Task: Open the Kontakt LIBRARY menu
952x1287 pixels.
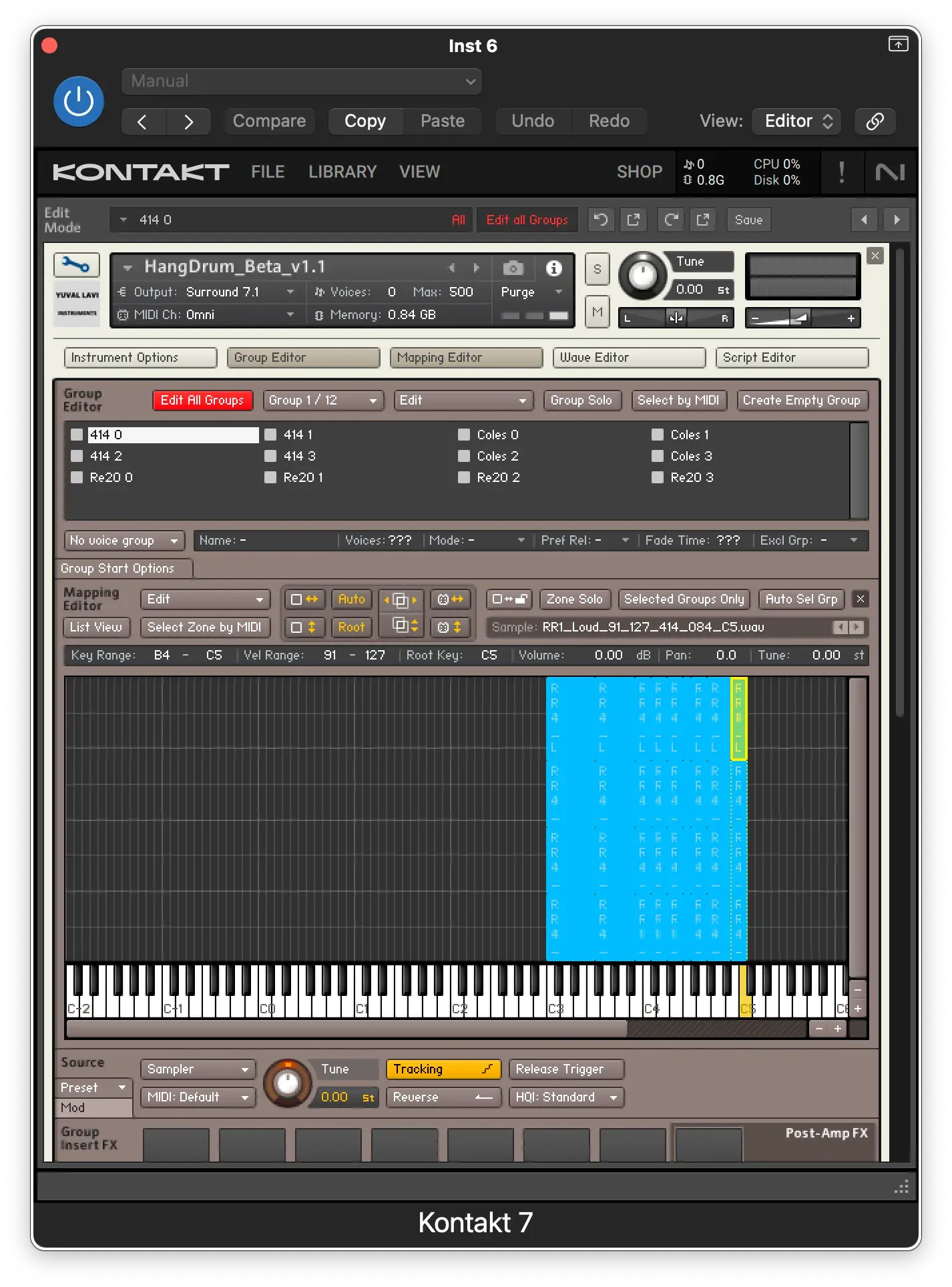Action: pos(342,172)
